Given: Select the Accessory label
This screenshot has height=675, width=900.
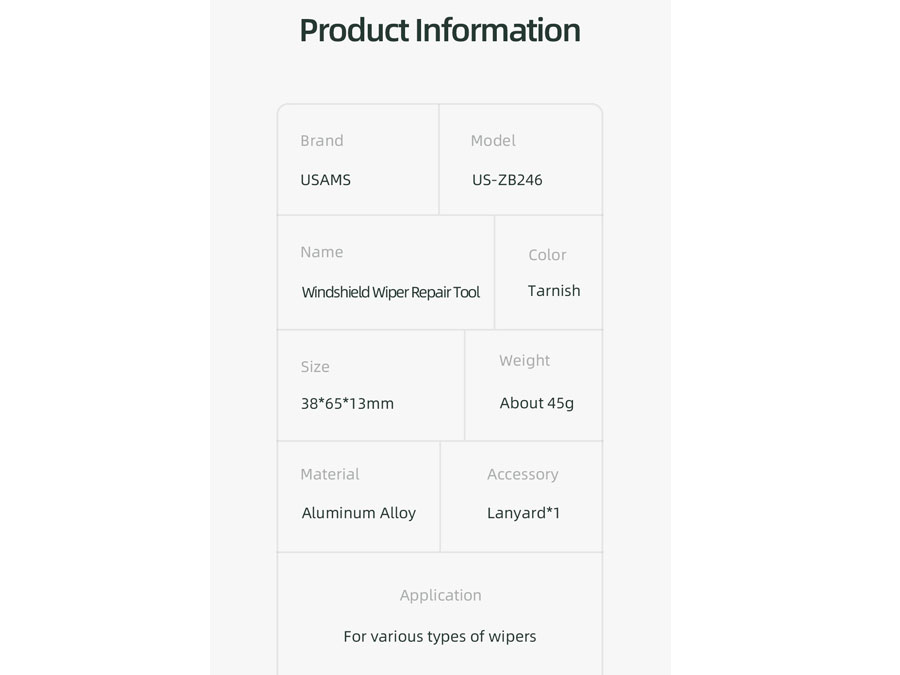Looking at the screenshot, I should tap(522, 474).
